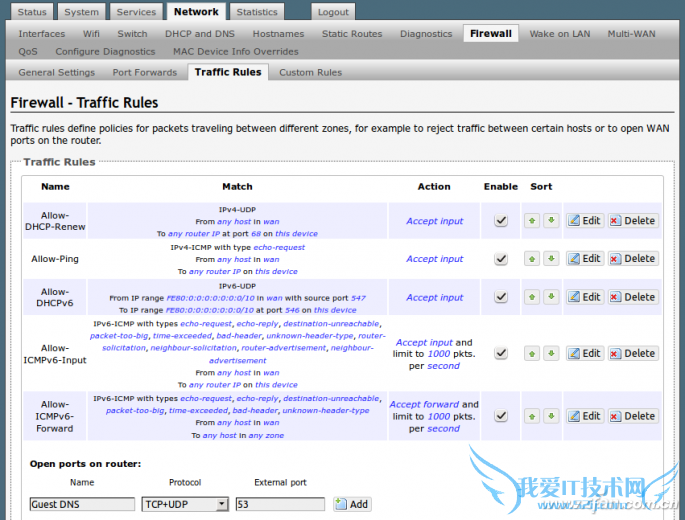Image resolution: width=685 pixels, height=520 pixels.
Task: Open the Status top-level tab
Action: [32, 12]
